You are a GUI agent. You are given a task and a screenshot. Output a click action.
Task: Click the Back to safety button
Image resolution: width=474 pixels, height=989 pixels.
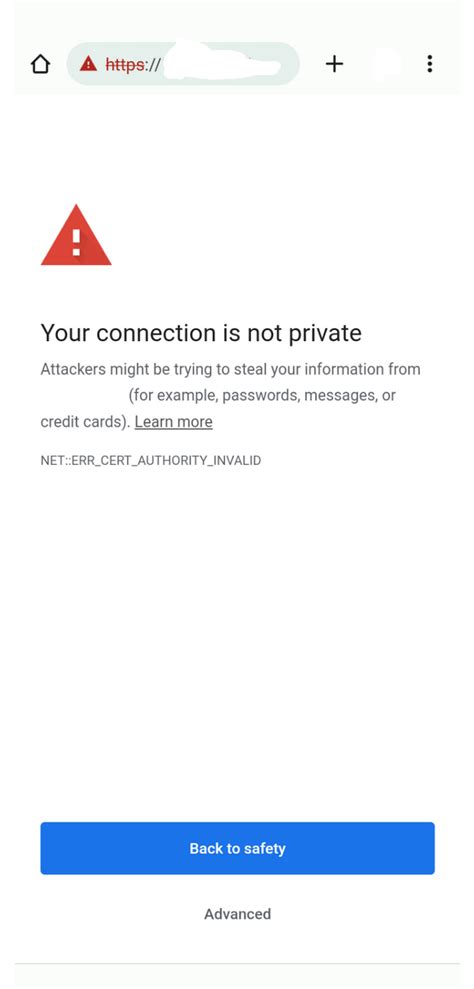pyautogui.click(x=237, y=848)
